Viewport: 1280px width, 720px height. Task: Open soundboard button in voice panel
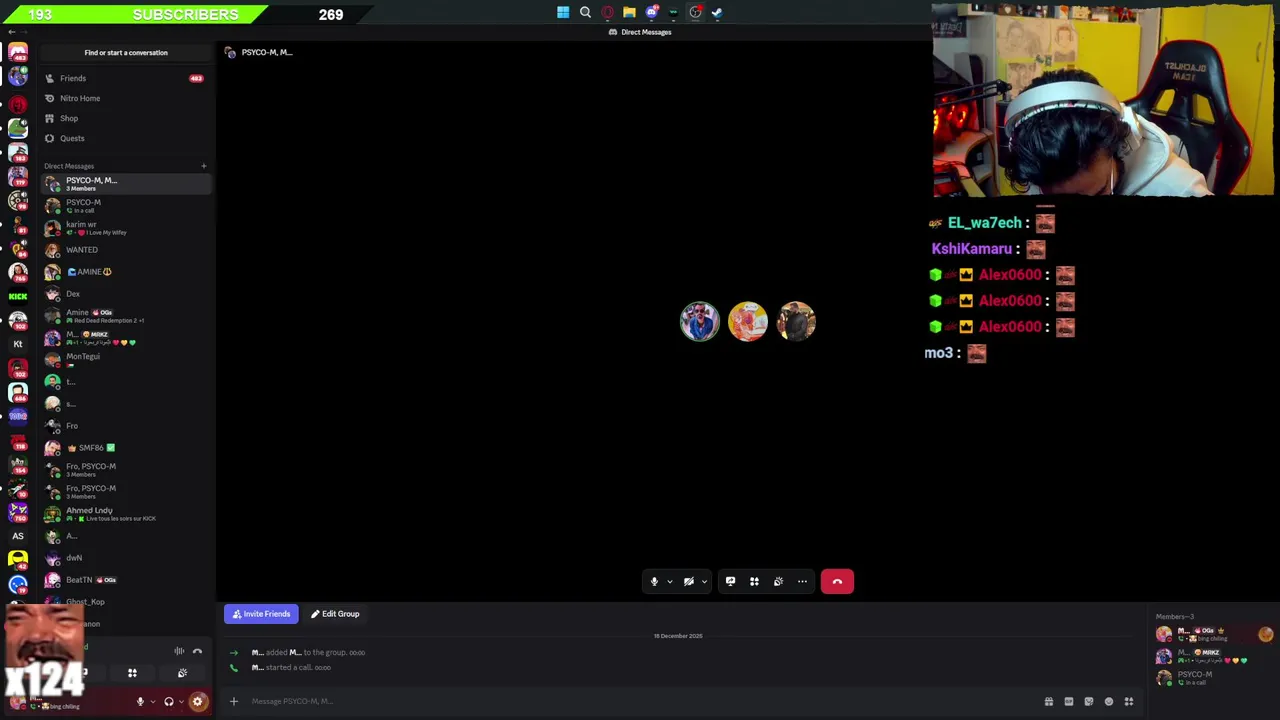182,673
